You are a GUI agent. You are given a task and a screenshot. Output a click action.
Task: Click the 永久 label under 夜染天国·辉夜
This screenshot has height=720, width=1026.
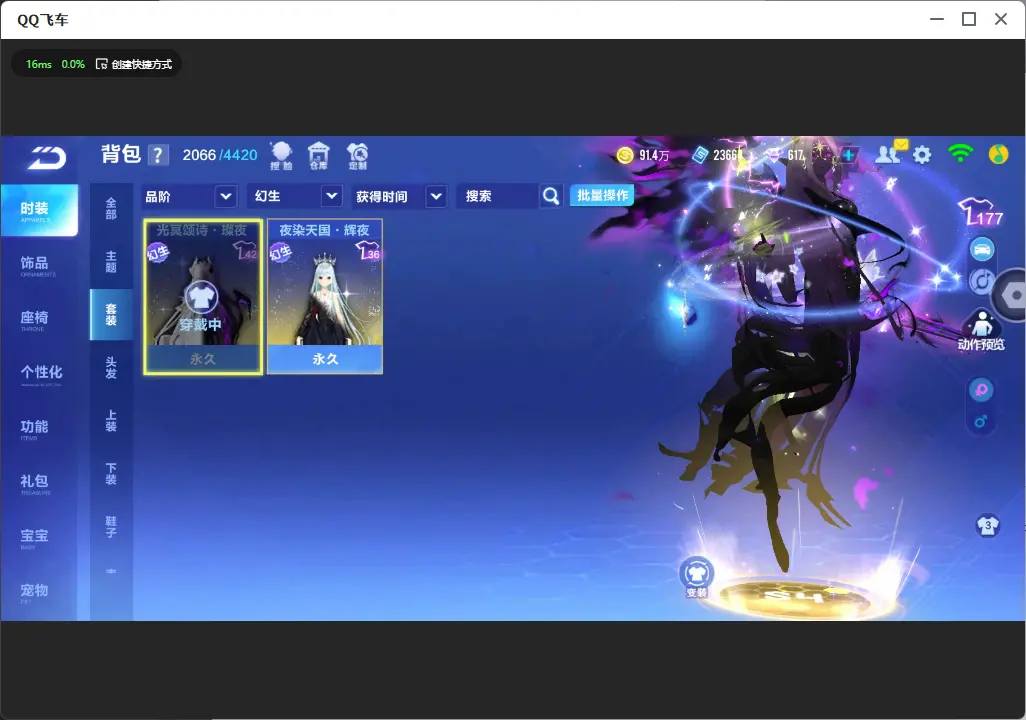pos(325,359)
